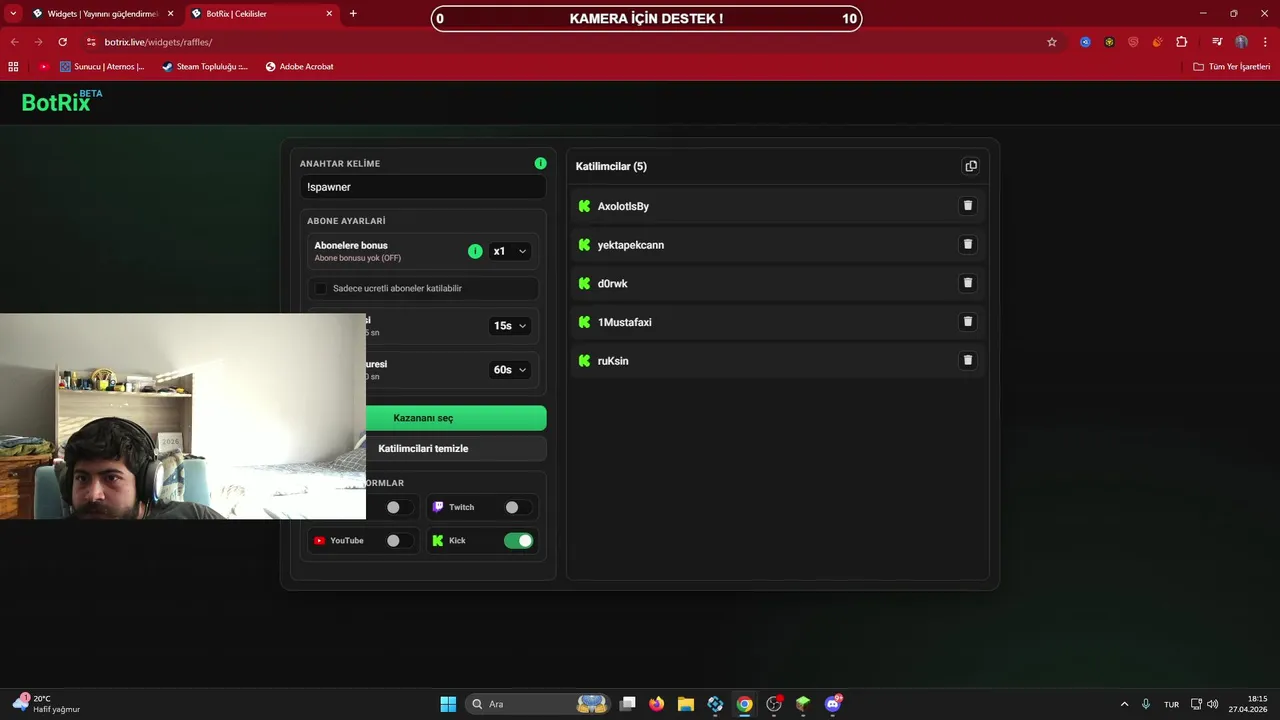Open the clock showing 18:15

1249,704
